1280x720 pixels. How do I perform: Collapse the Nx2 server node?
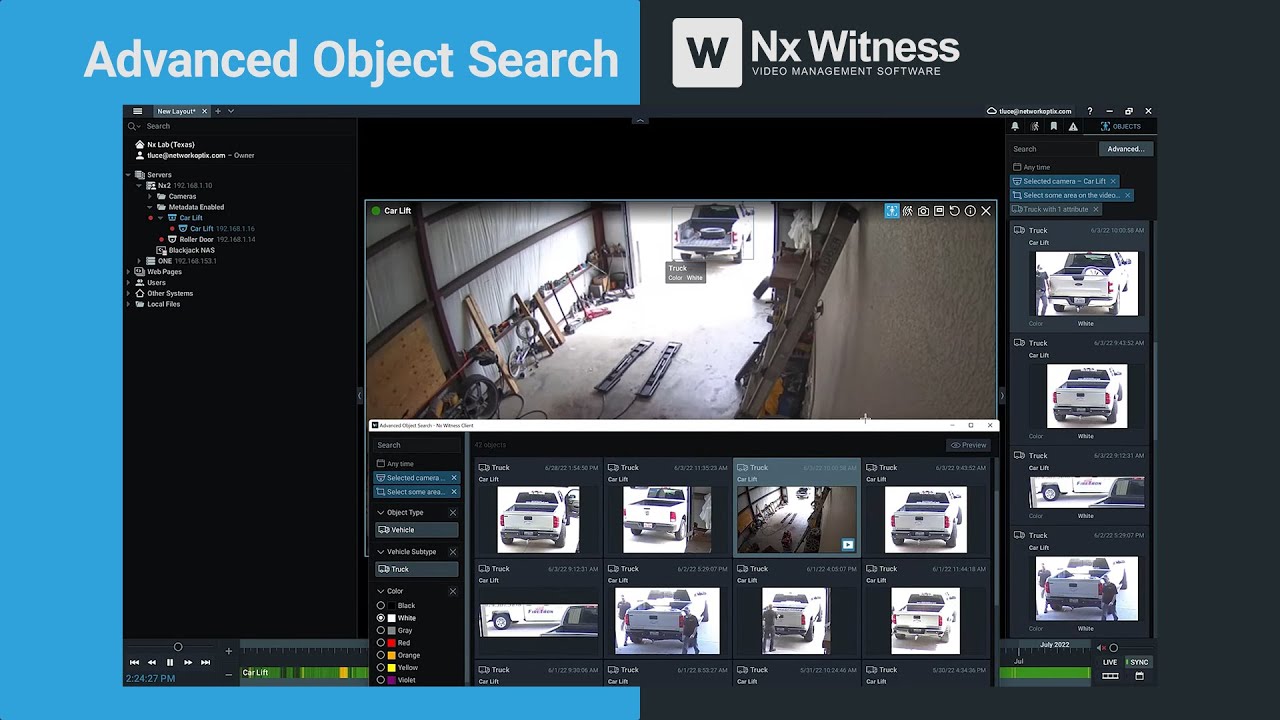139,185
